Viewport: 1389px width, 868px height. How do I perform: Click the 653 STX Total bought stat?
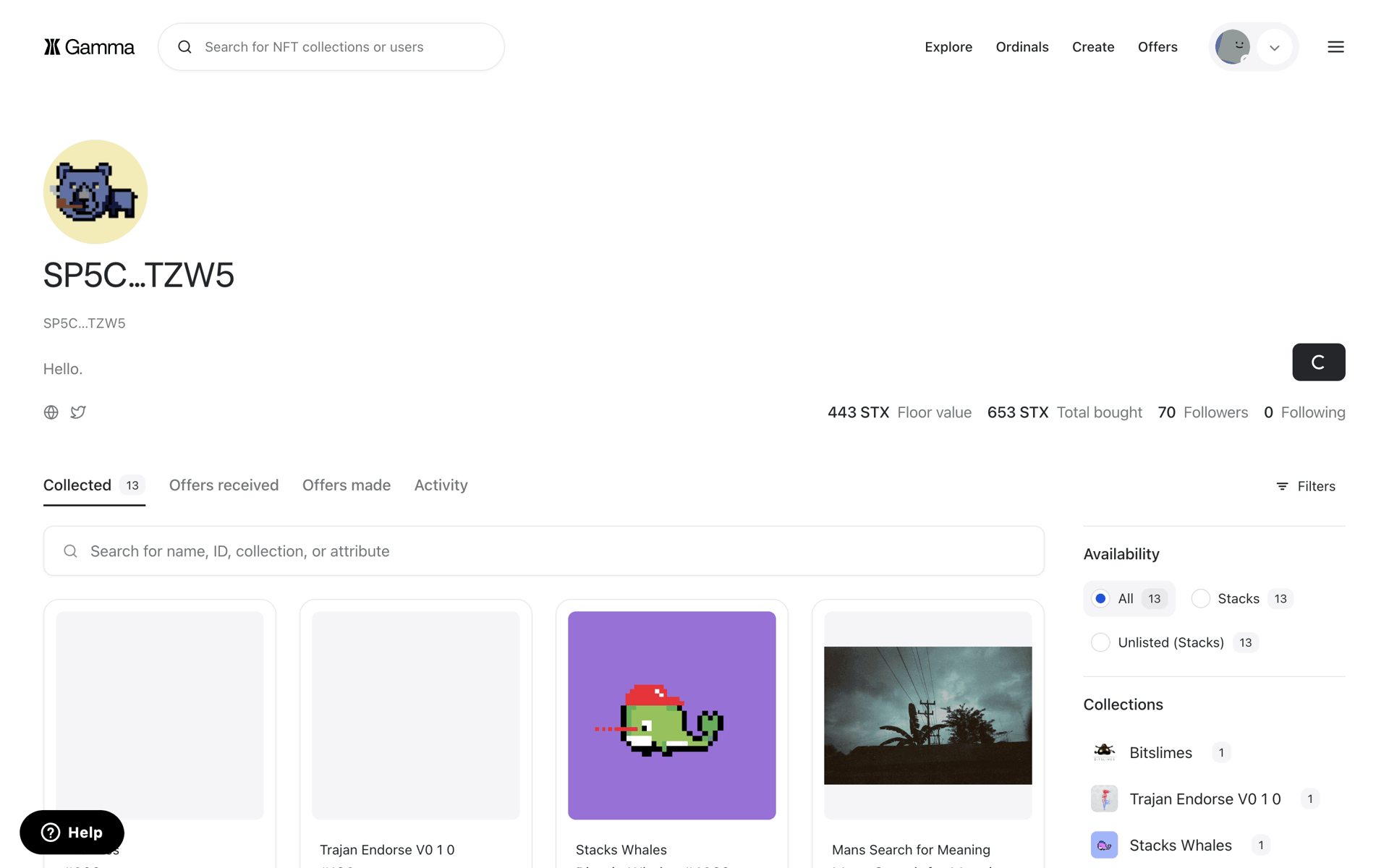[1065, 412]
